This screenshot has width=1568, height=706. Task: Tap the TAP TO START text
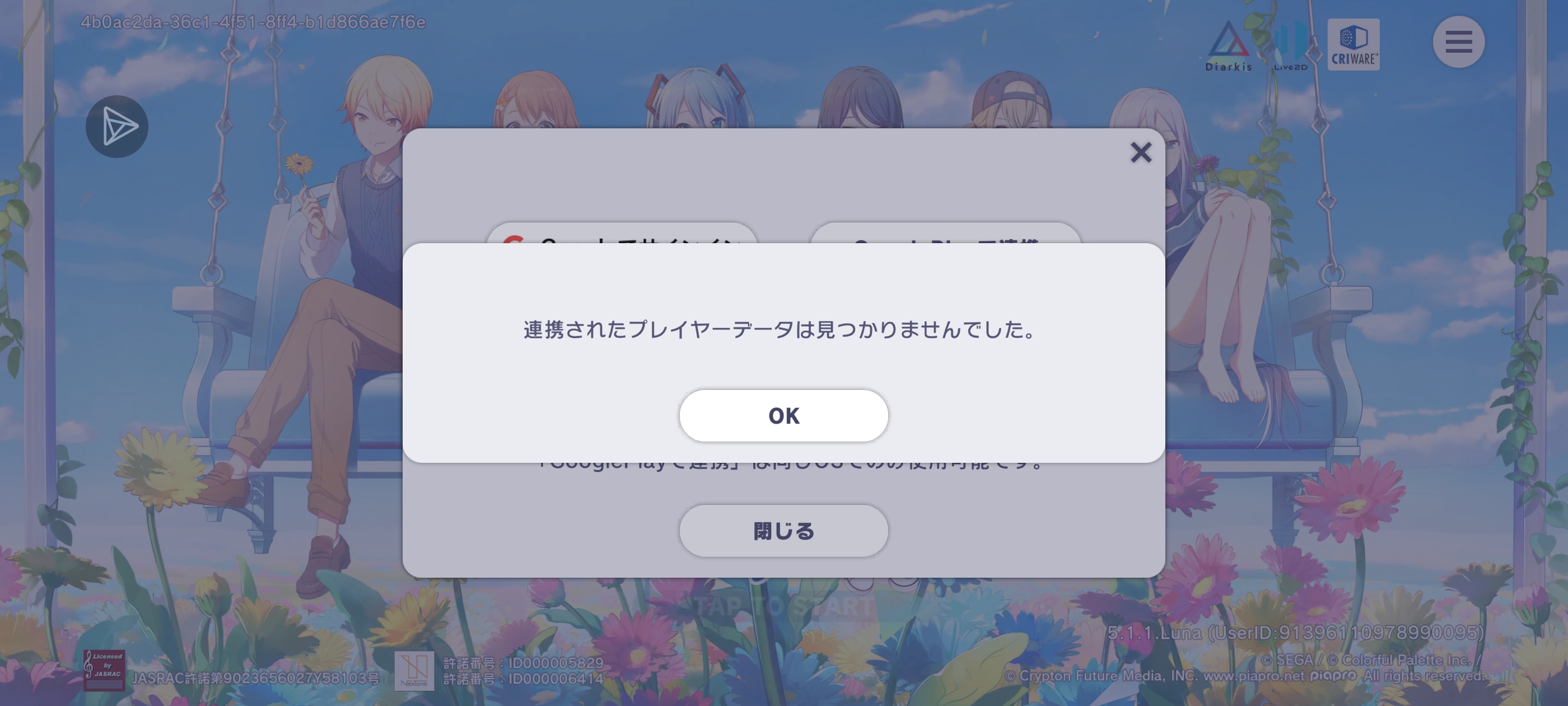pyautogui.click(x=783, y=606)
